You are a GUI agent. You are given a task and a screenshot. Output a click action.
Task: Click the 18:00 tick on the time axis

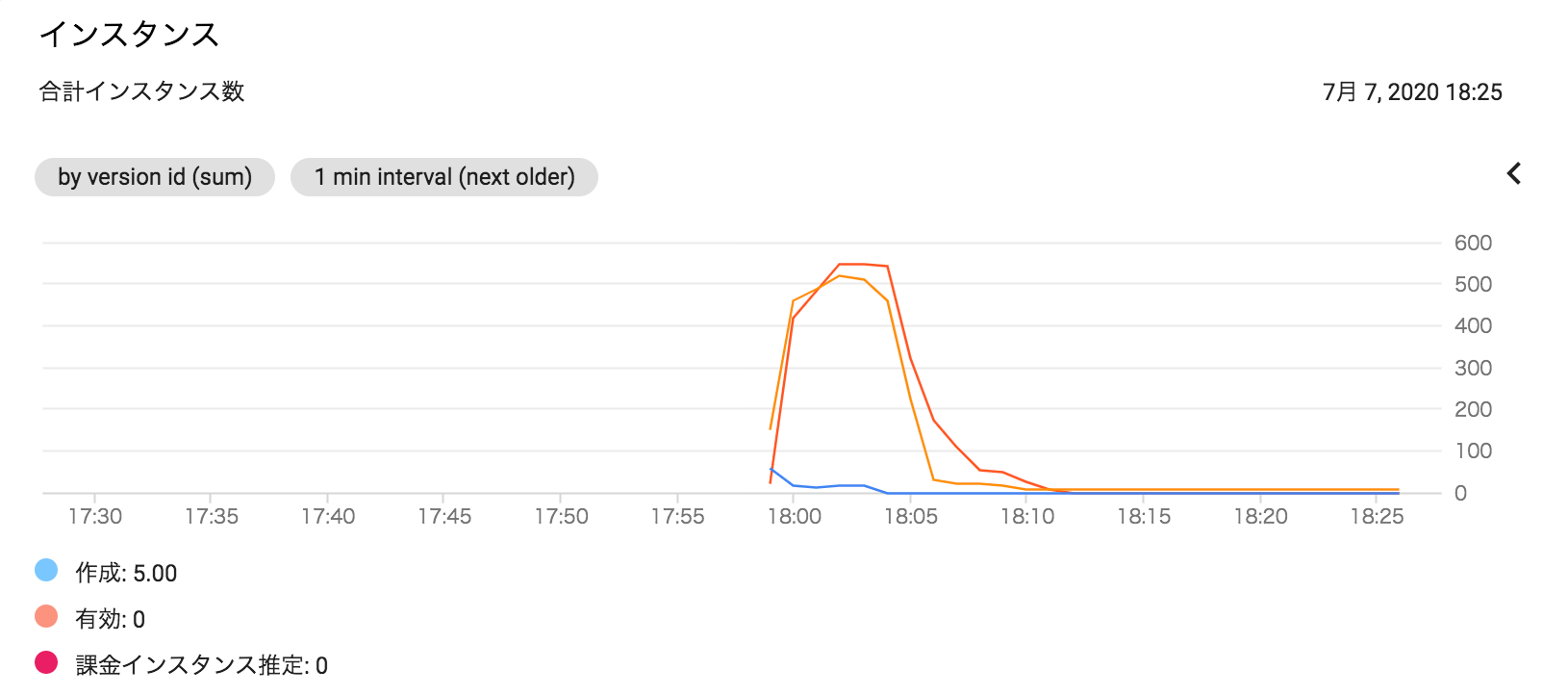pyautogui.click(x=795, y=517)
